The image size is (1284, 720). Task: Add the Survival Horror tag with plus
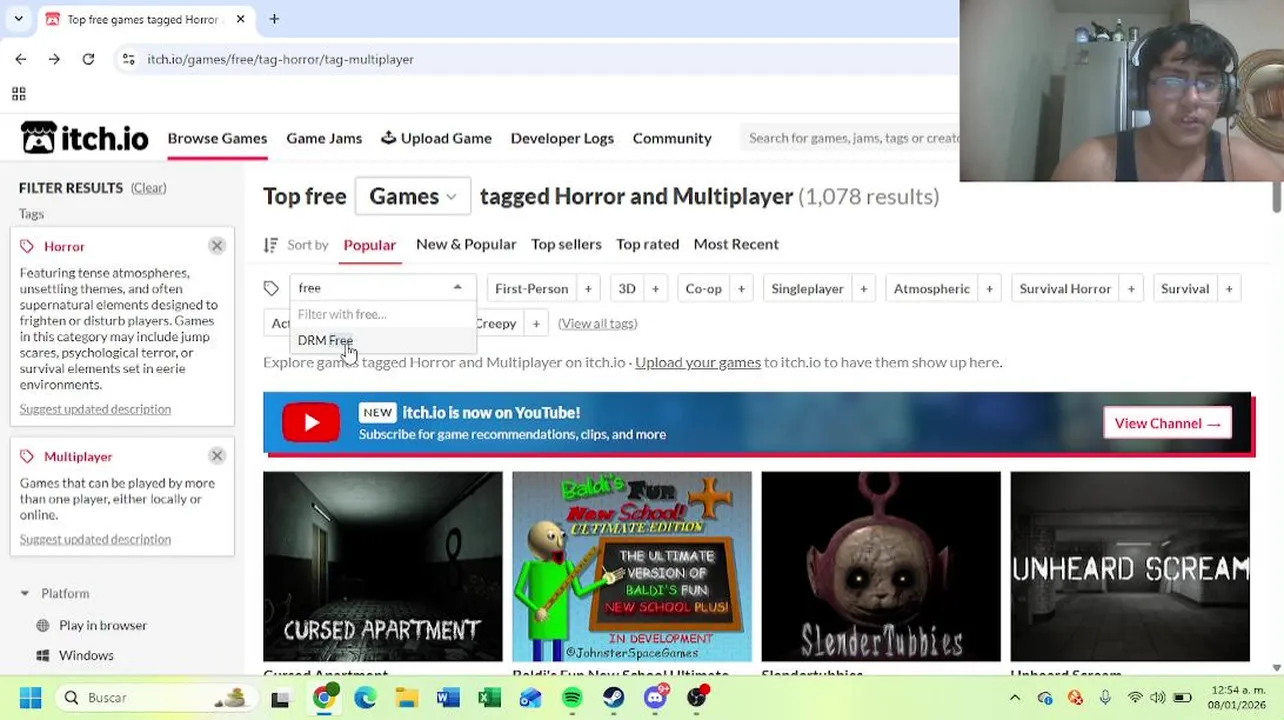(x=1131, y=289)
